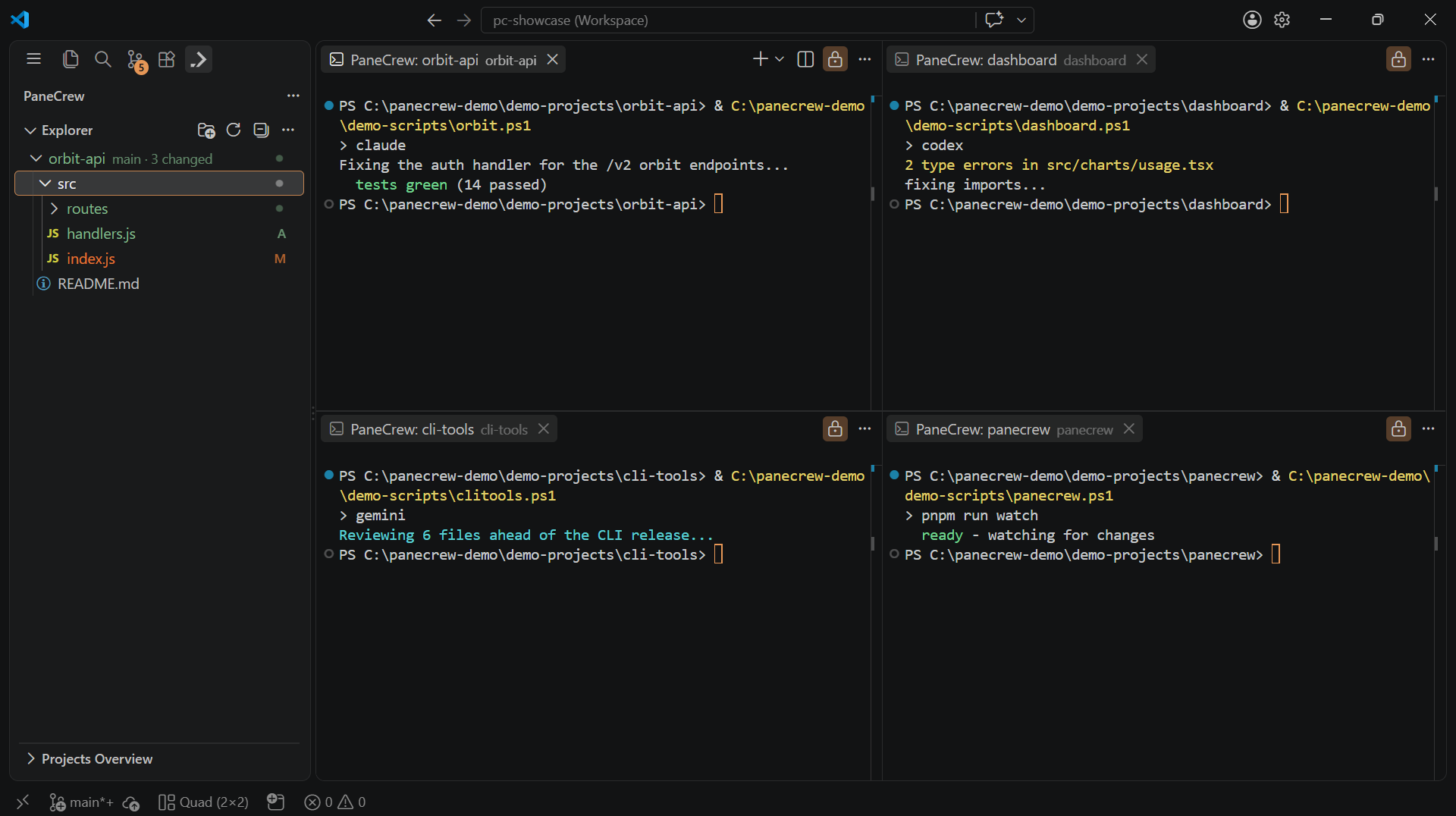The height and width of the screenshot is (816, 1456).
Task: Switch to PaneCrew: dashboard tab
Action: pyautogui.click(x=1021, y=60)
